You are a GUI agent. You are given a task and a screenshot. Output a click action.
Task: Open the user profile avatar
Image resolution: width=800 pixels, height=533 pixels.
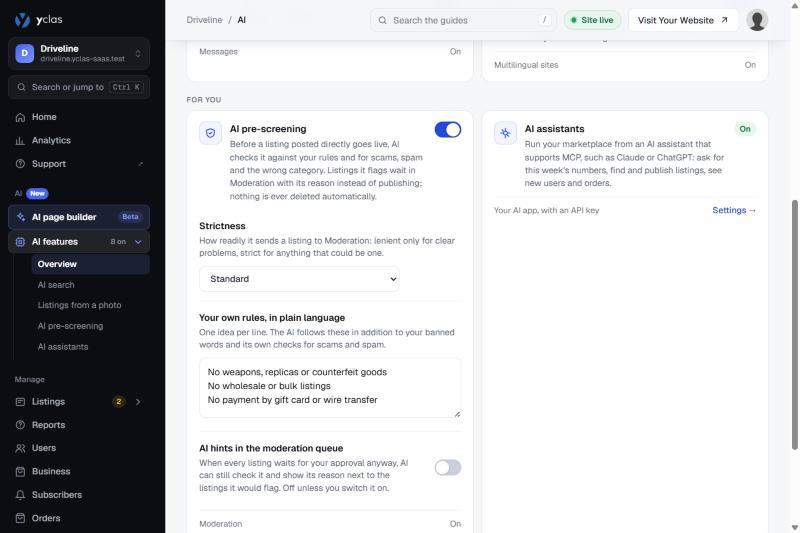757,20
